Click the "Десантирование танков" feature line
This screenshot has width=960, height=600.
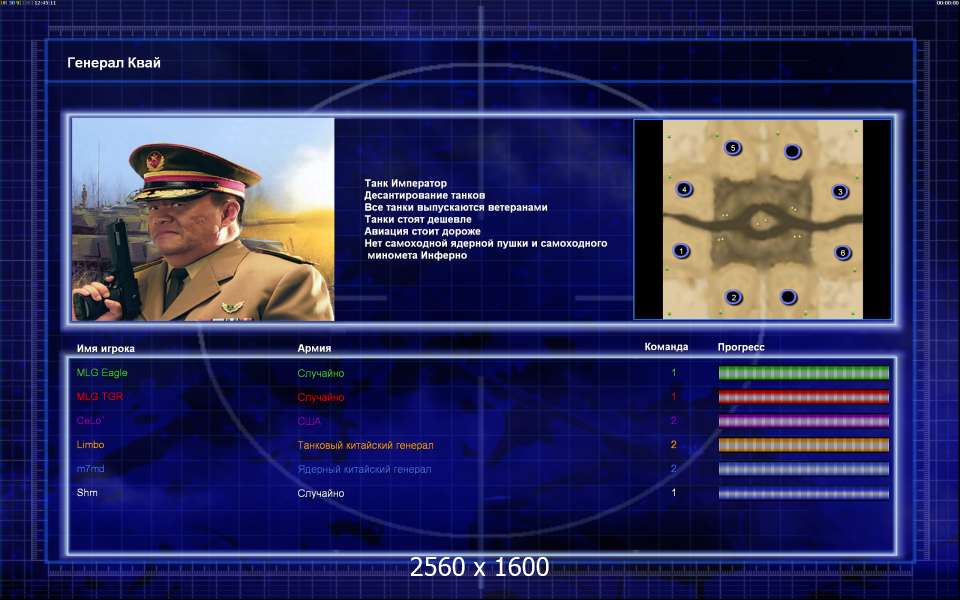click(x=424, y=195)
